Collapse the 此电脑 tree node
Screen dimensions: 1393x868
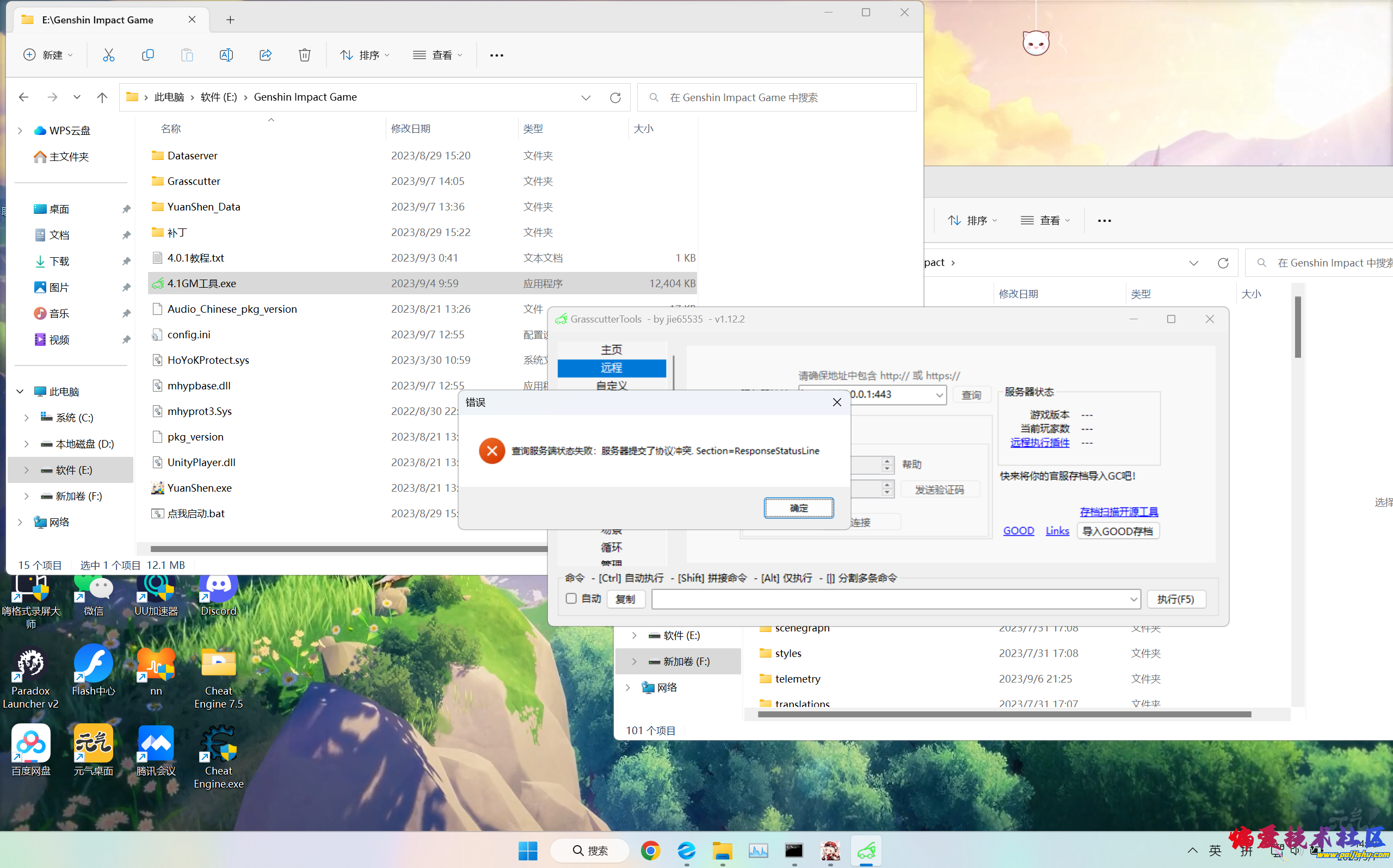(20, 392)
